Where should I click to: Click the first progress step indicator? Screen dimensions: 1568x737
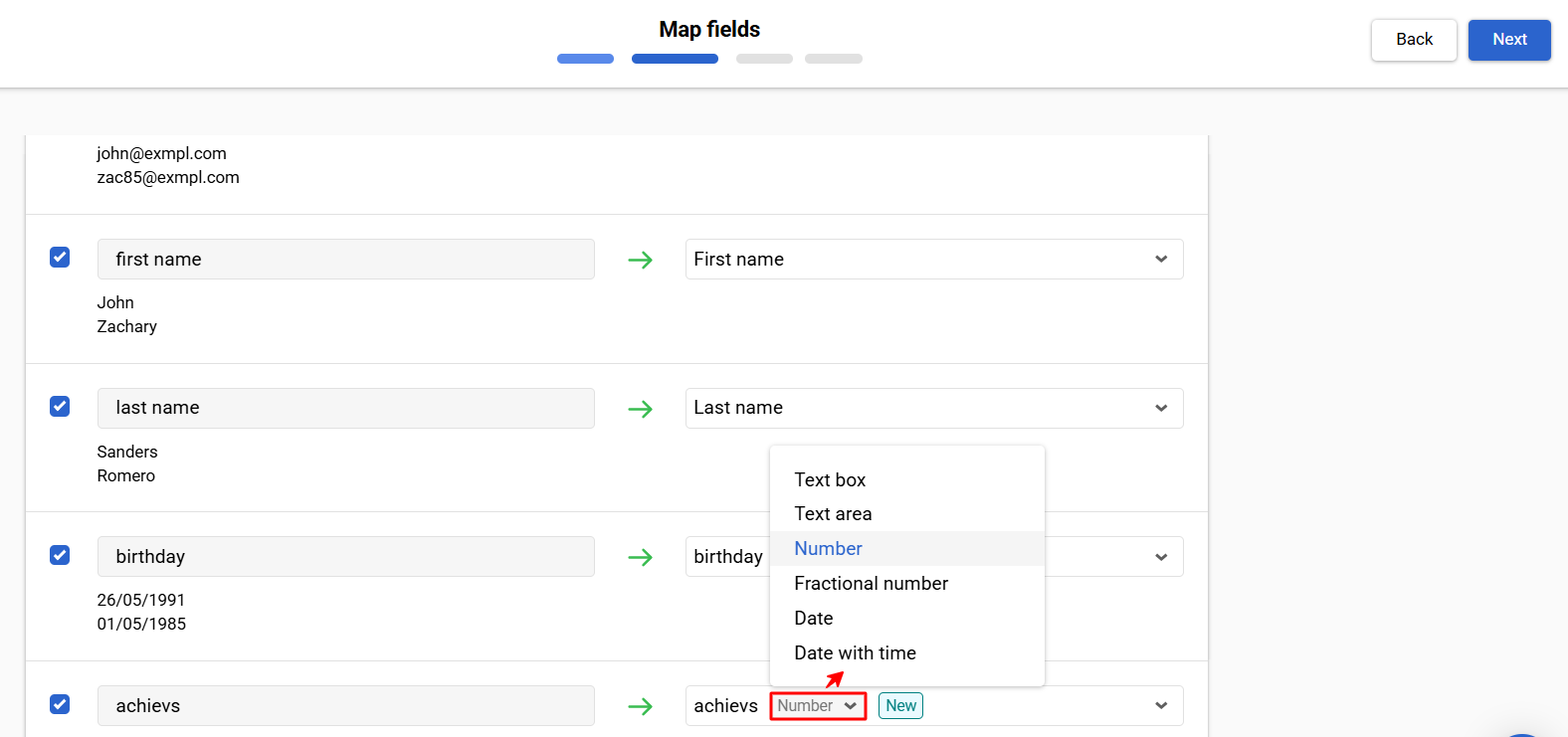point(585,59)
